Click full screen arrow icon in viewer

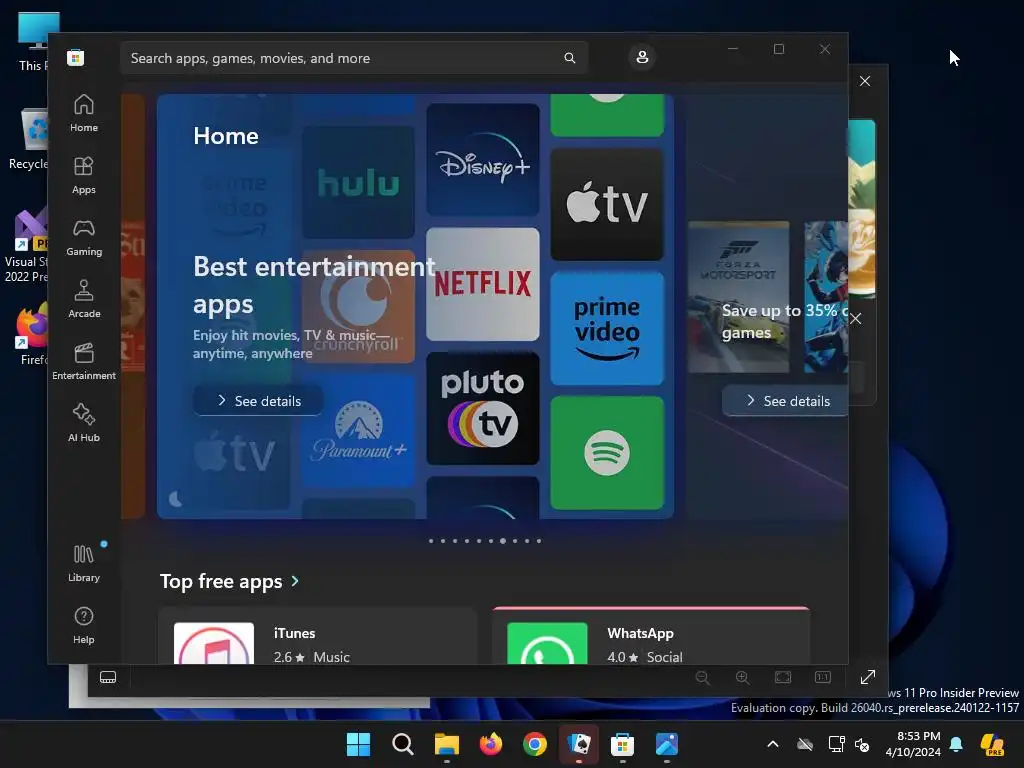tap(867, 677)
